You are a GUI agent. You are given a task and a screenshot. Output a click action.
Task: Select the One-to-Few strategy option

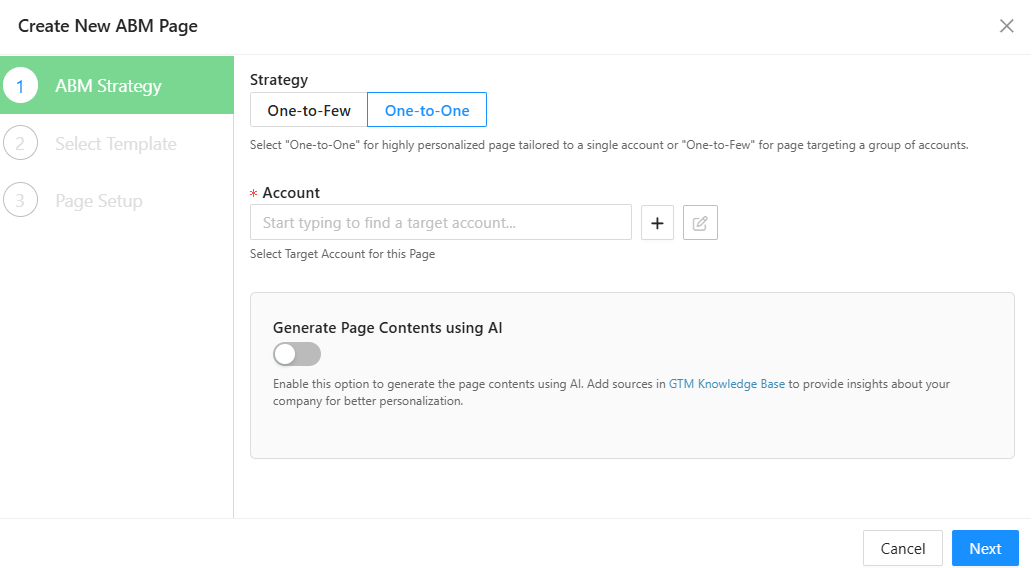(309, 110)
